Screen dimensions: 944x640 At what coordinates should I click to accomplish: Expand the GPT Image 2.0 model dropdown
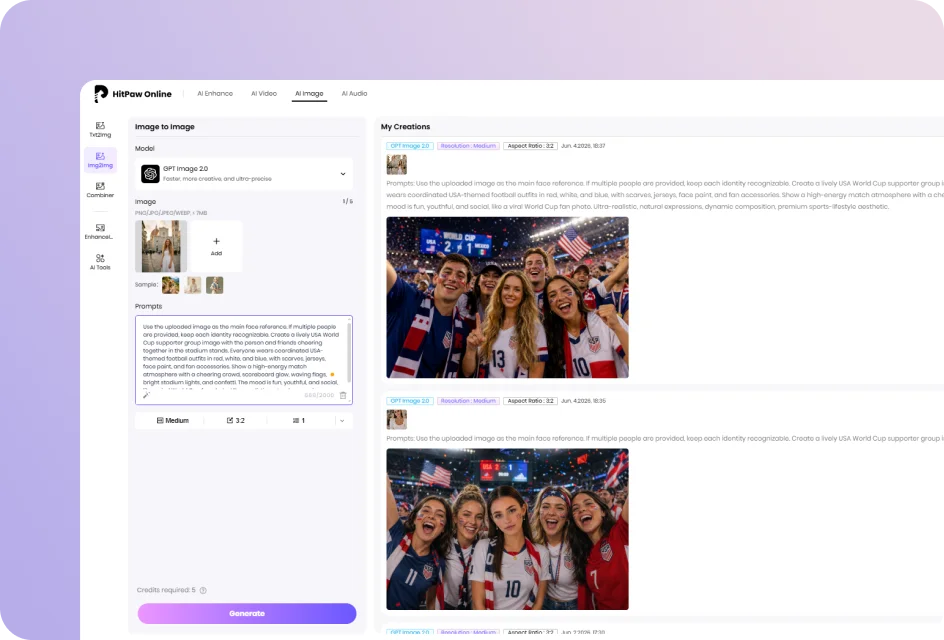point(244,174)
